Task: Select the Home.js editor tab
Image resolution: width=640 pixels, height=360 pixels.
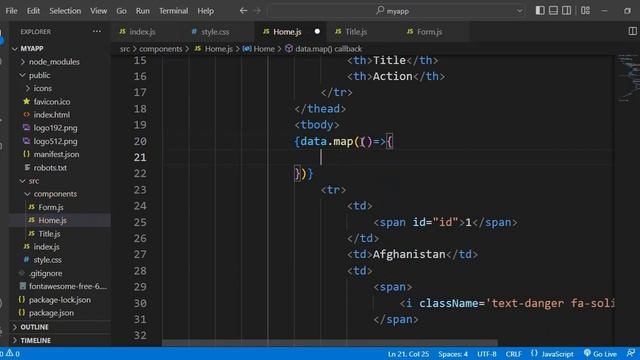Action: pos(287,32)
